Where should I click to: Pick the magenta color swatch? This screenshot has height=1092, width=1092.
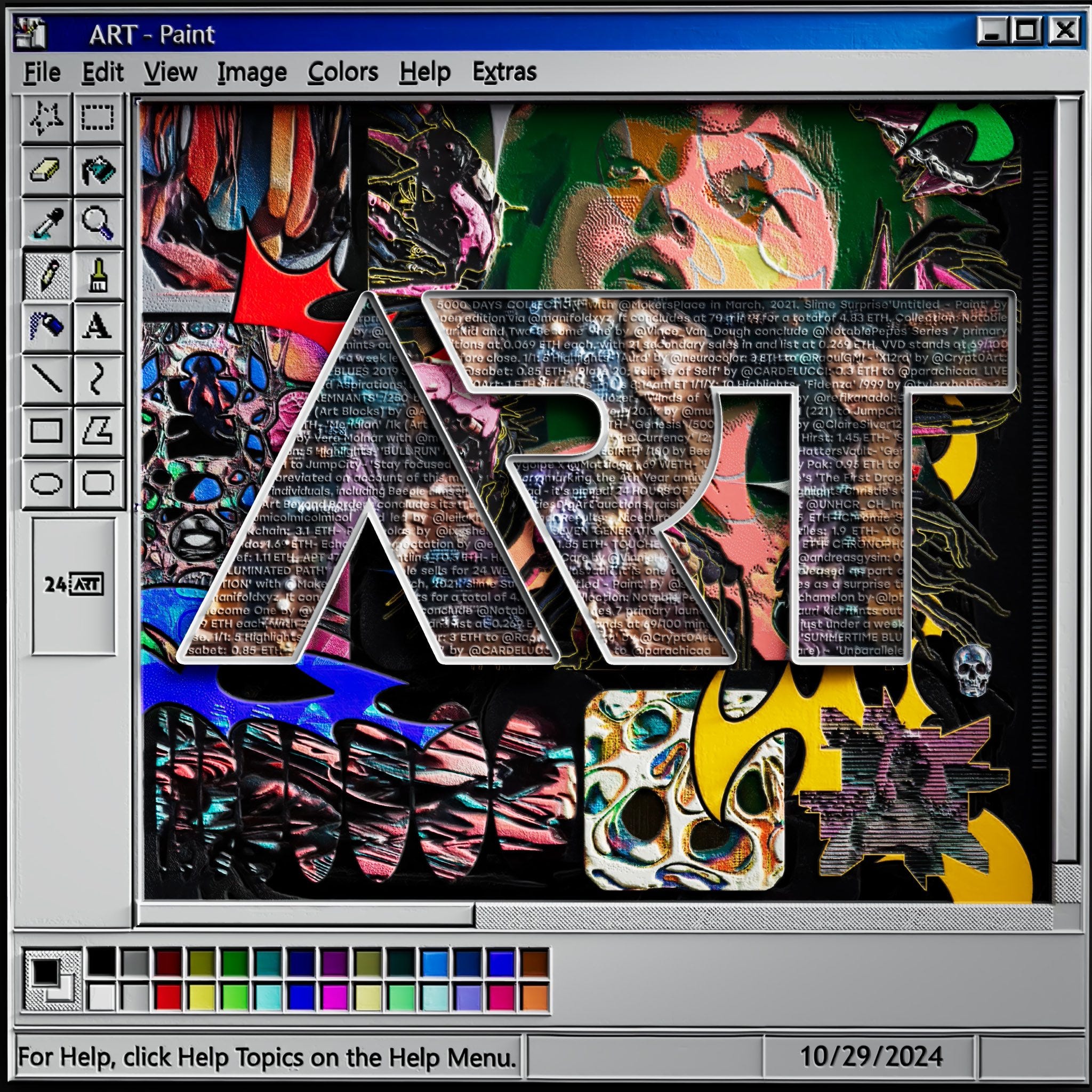(x=335, y=997)
